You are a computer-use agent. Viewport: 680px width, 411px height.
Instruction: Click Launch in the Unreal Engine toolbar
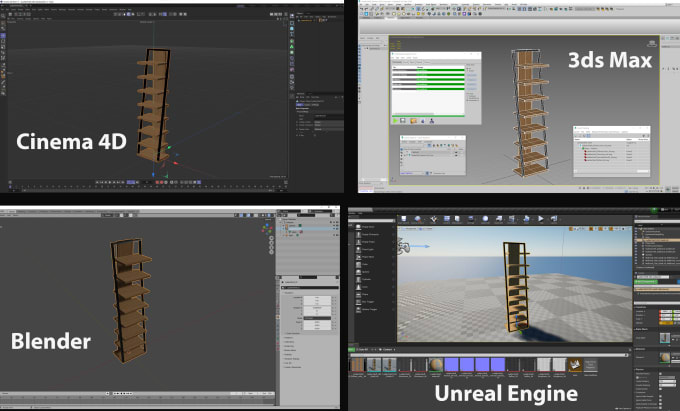pos(554,220)
